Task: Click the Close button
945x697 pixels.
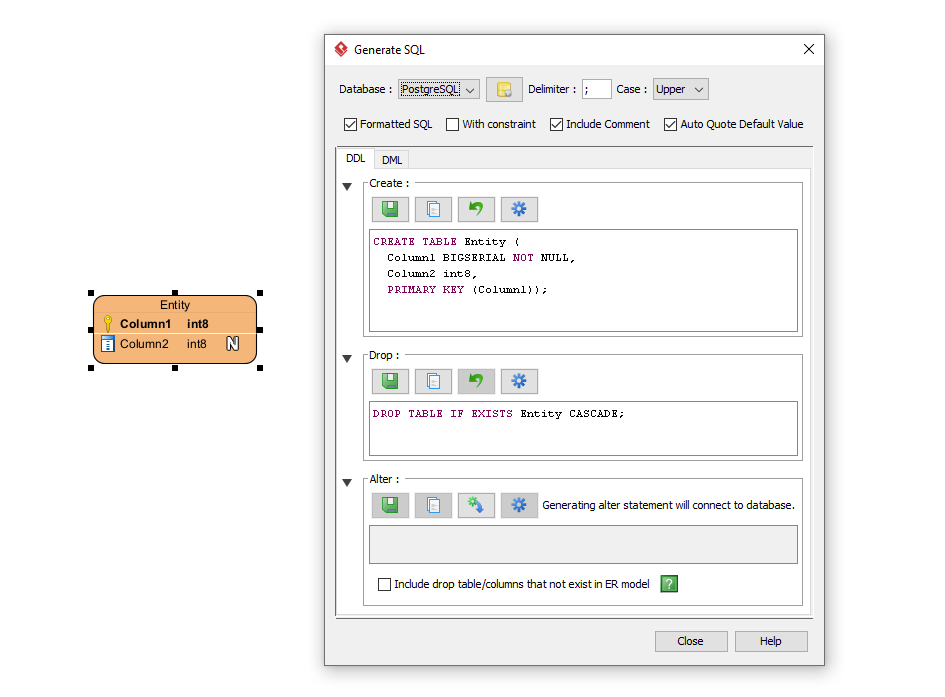Action: click(690, 641)
